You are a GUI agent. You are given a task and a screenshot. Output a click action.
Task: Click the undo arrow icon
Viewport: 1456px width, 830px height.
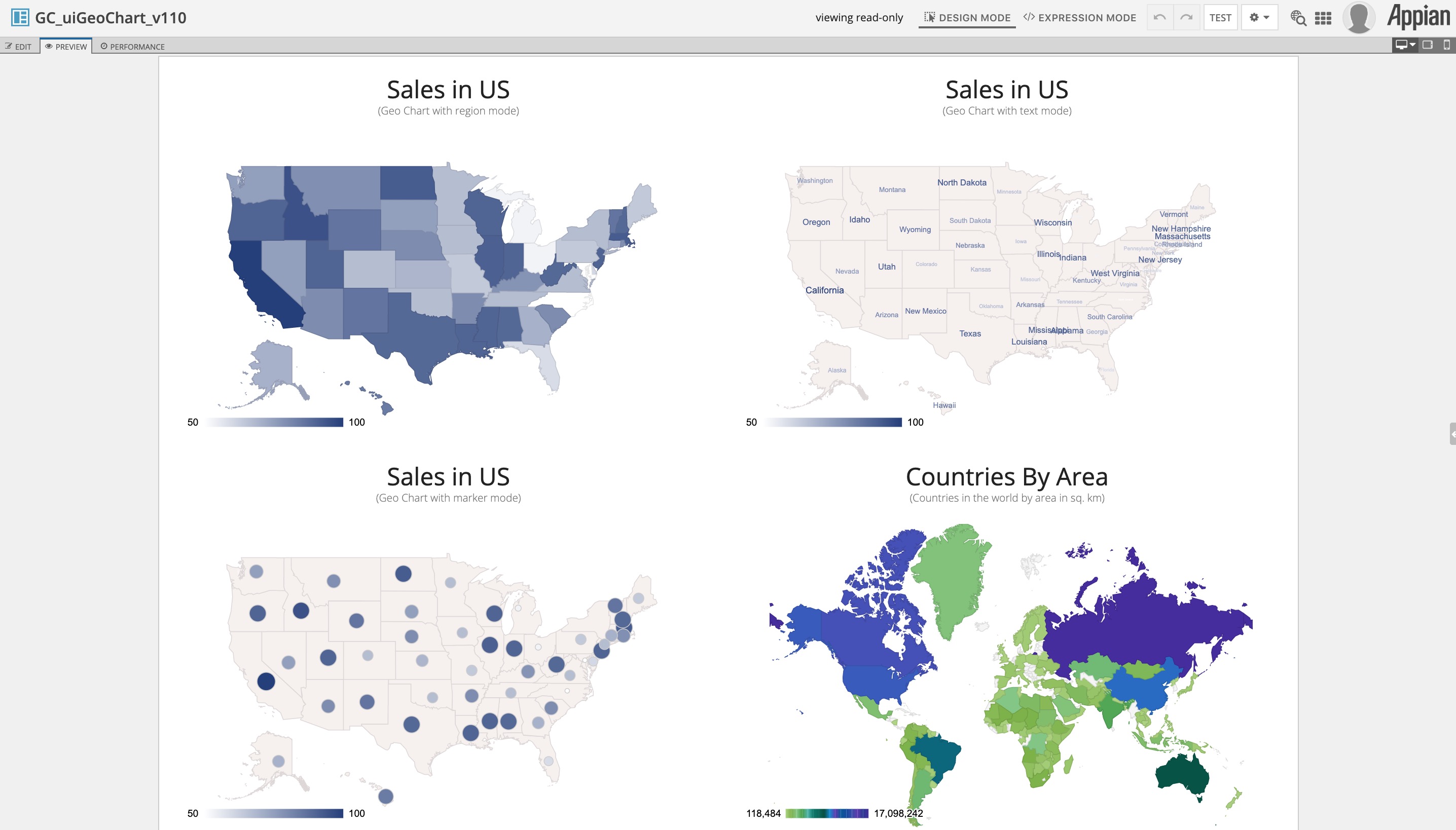pyautogui.click(x=1159, y=17)
